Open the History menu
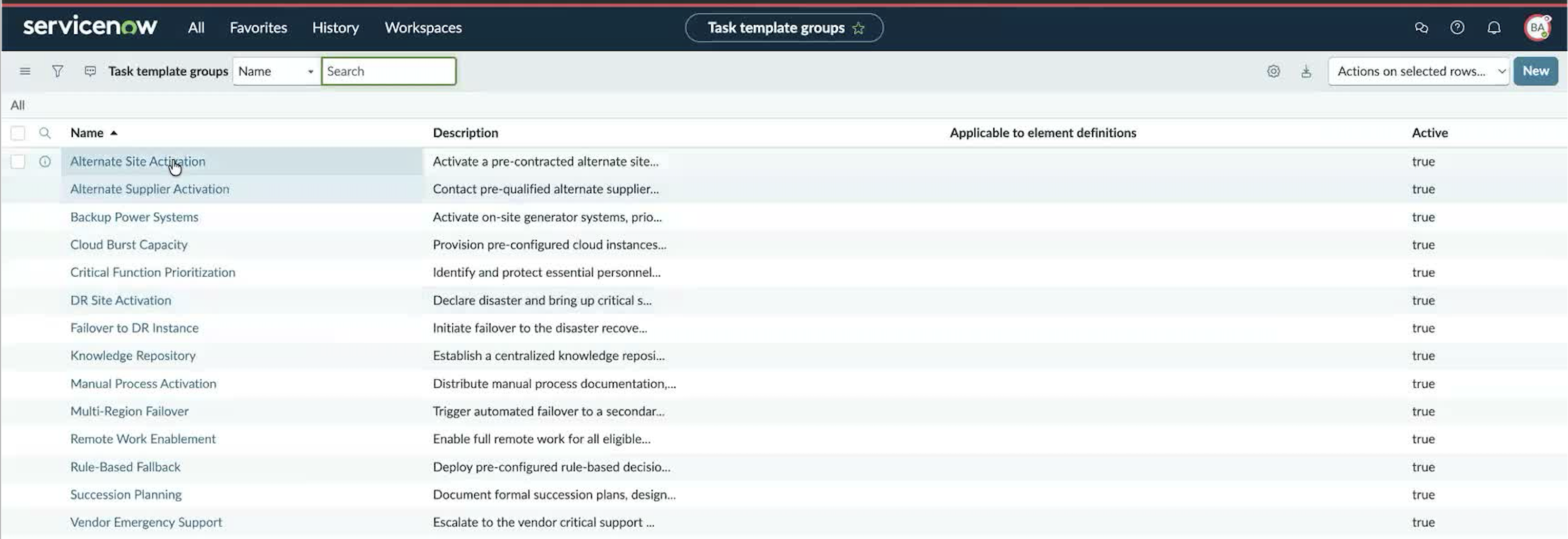The image size is (1568, 539). 335,27
